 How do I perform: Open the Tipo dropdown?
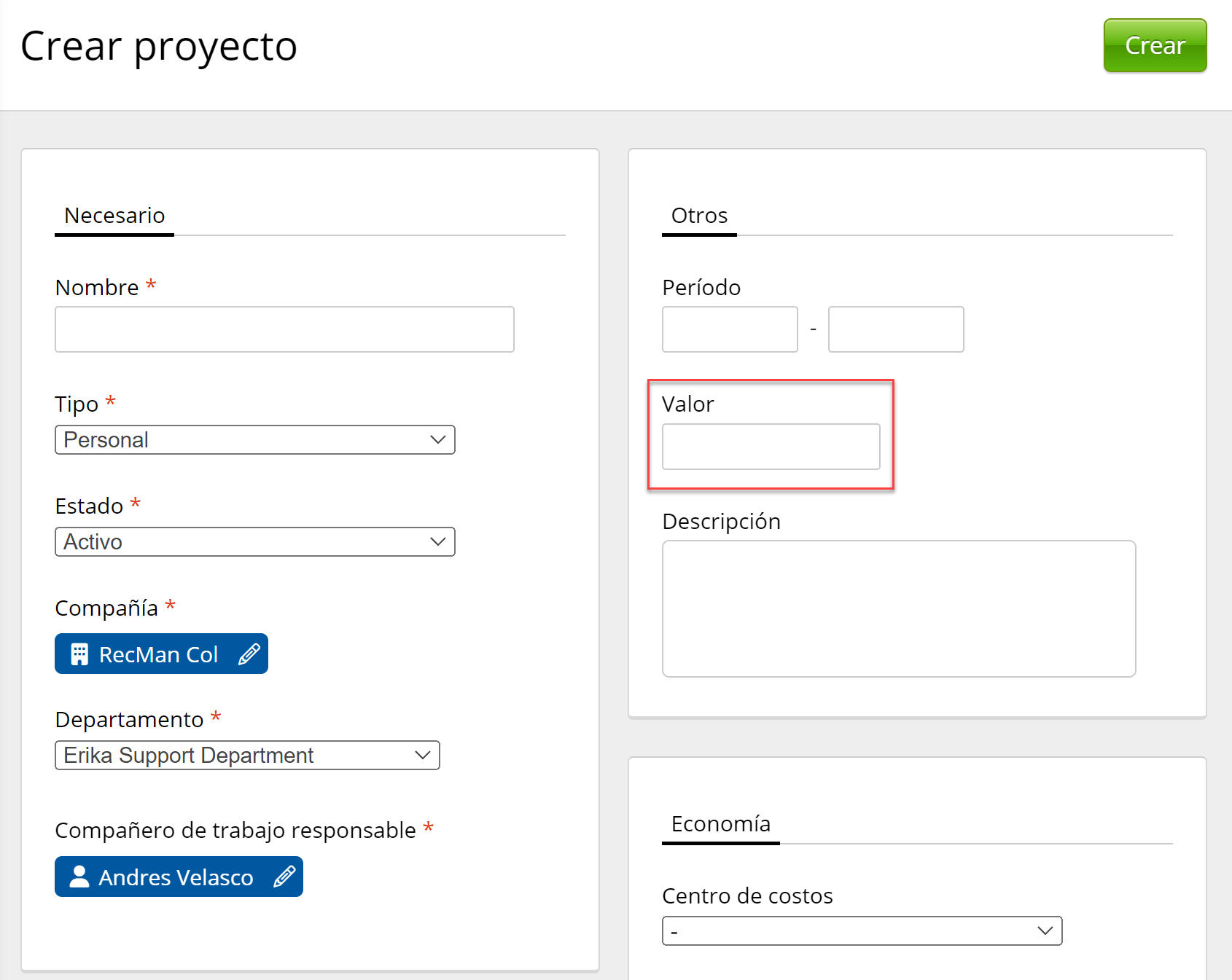254,440
